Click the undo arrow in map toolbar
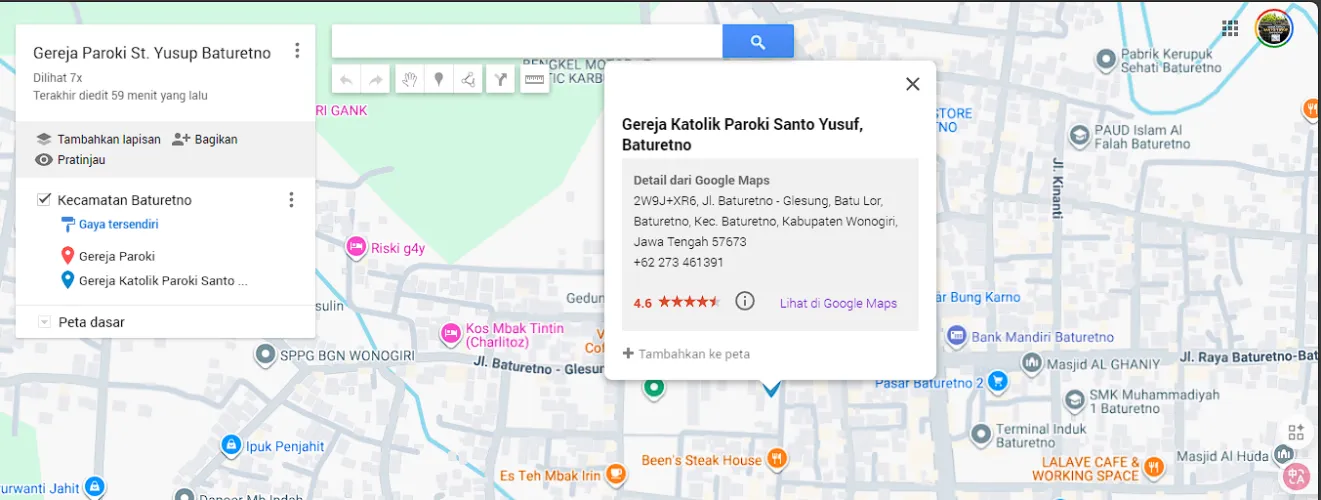Image resolution: width=1321 pixels, height=500 pixels. point(346,80)
